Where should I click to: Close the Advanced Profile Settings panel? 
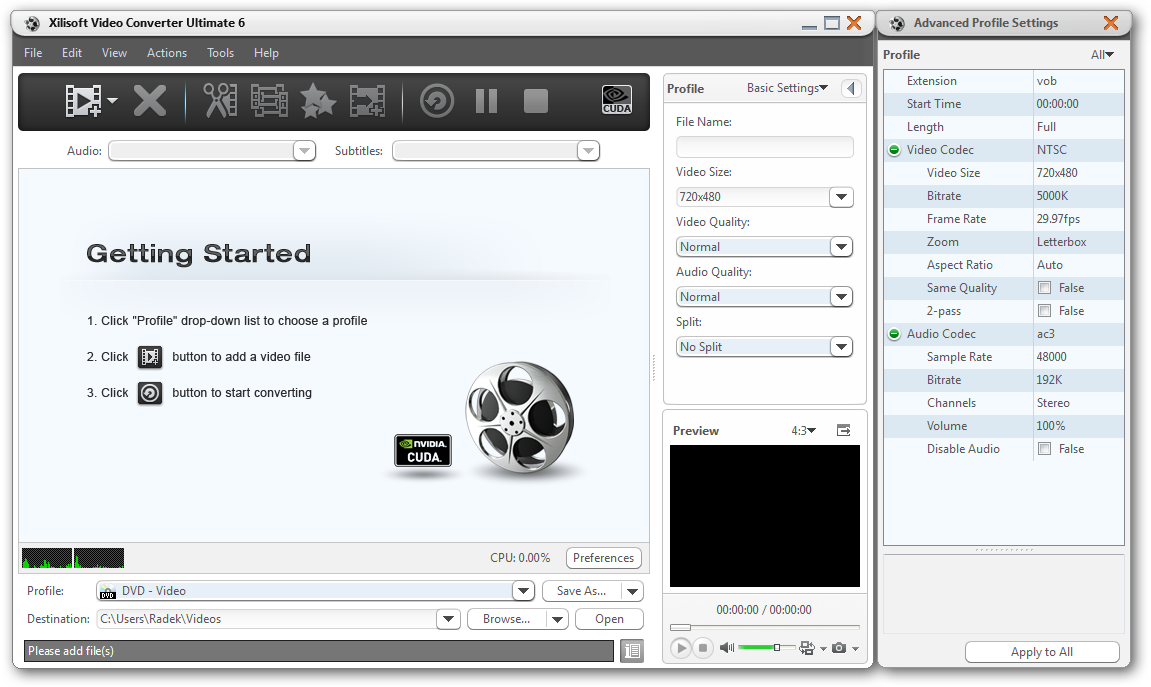[1111, 23]
